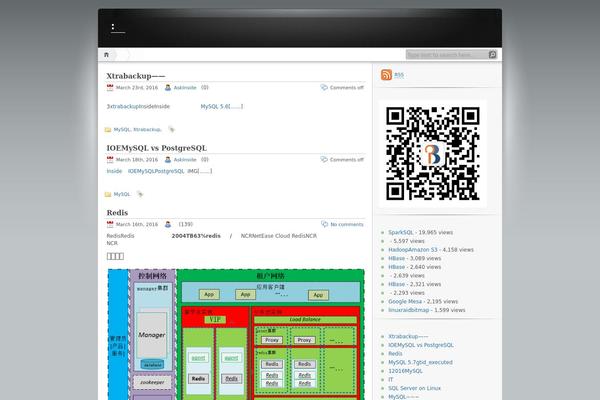Open IOEMySQL vs PostgreSQL in recent posts sidebar
The width and height of the screenshot is (600, 400).
421,345
